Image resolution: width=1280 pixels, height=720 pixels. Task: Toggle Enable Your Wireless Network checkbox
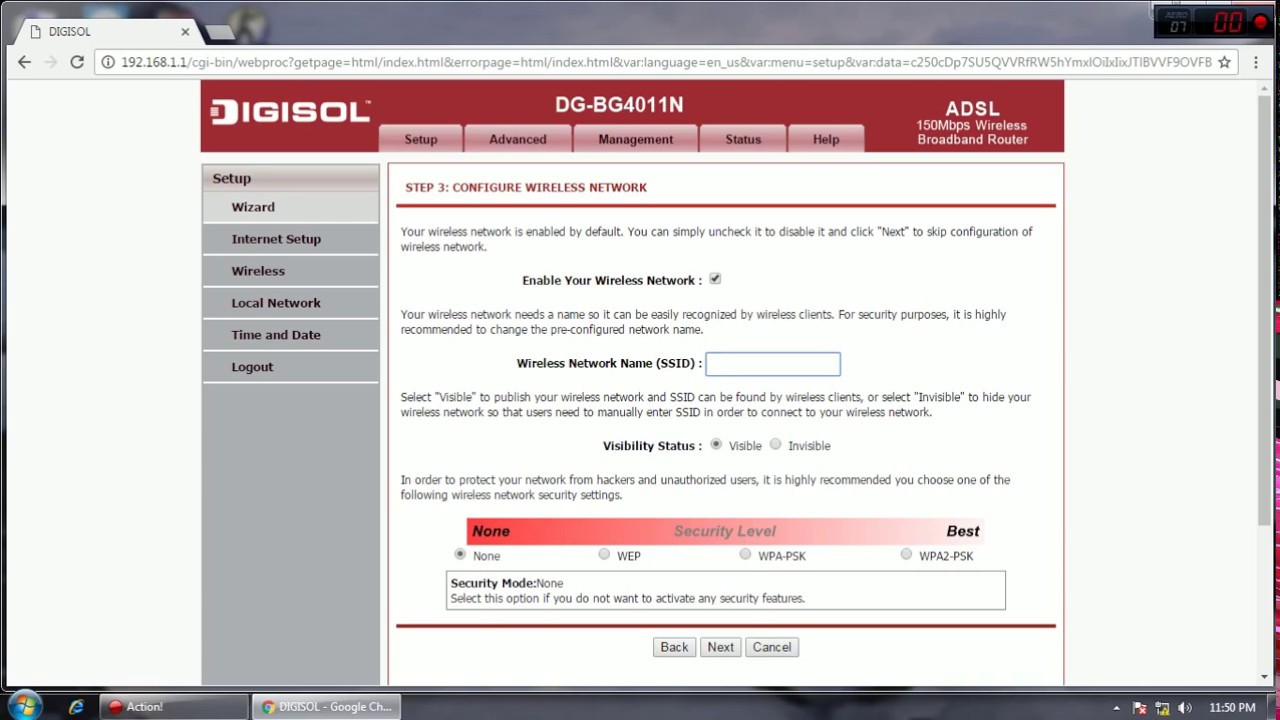[x=715, y=280]
